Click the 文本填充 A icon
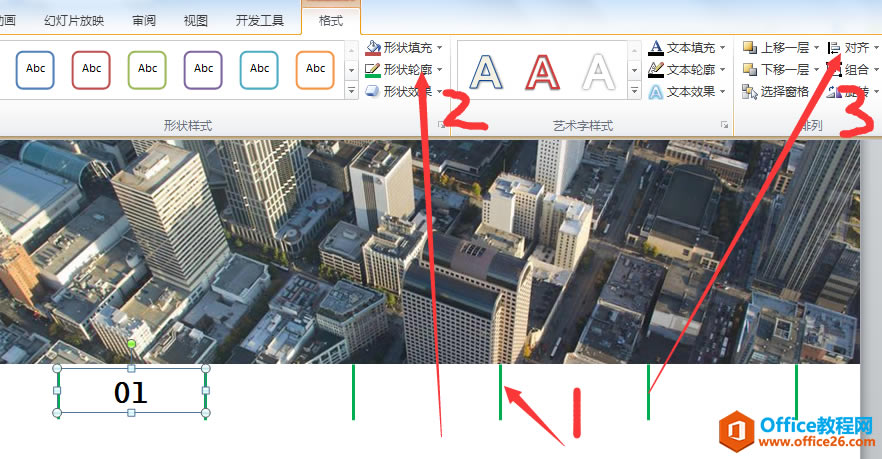This screenshot has height=459, width=882. [656, 48]
